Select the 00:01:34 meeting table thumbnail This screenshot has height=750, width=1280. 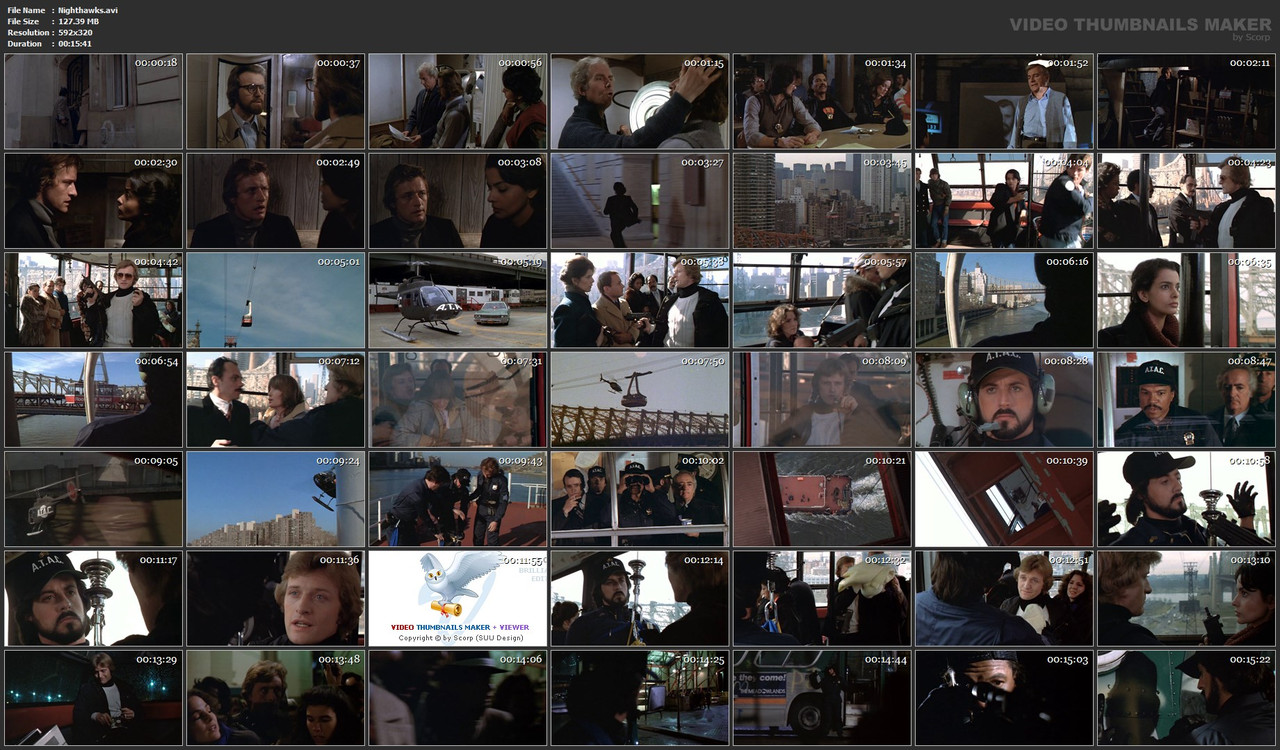822,101
